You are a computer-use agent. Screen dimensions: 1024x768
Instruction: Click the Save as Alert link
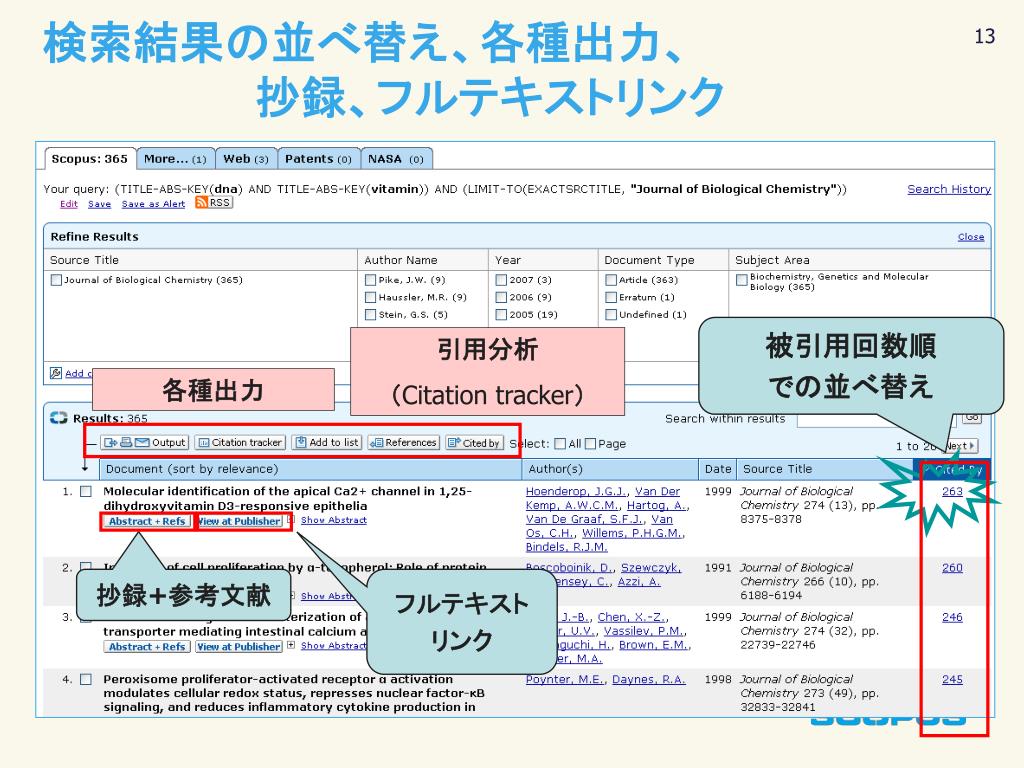[153, 204]
